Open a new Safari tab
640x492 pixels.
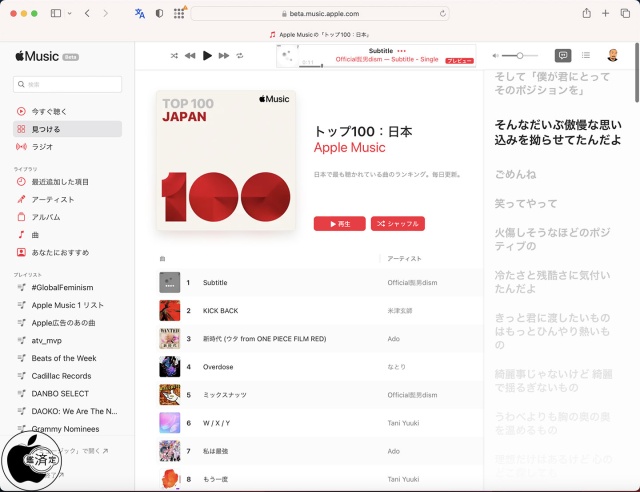[x=605, y=13]
